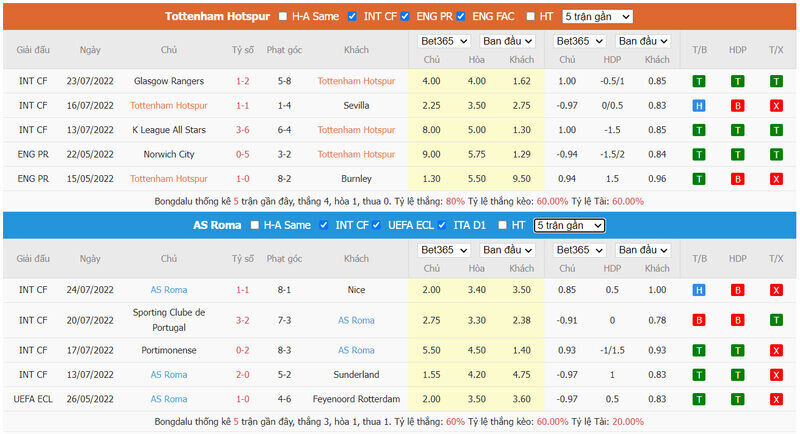Image resolution: width=800 pixels, height=434 pixels.
Task: Uncheck Tottenham INT CF filter
Action: (x=352, y=16)
